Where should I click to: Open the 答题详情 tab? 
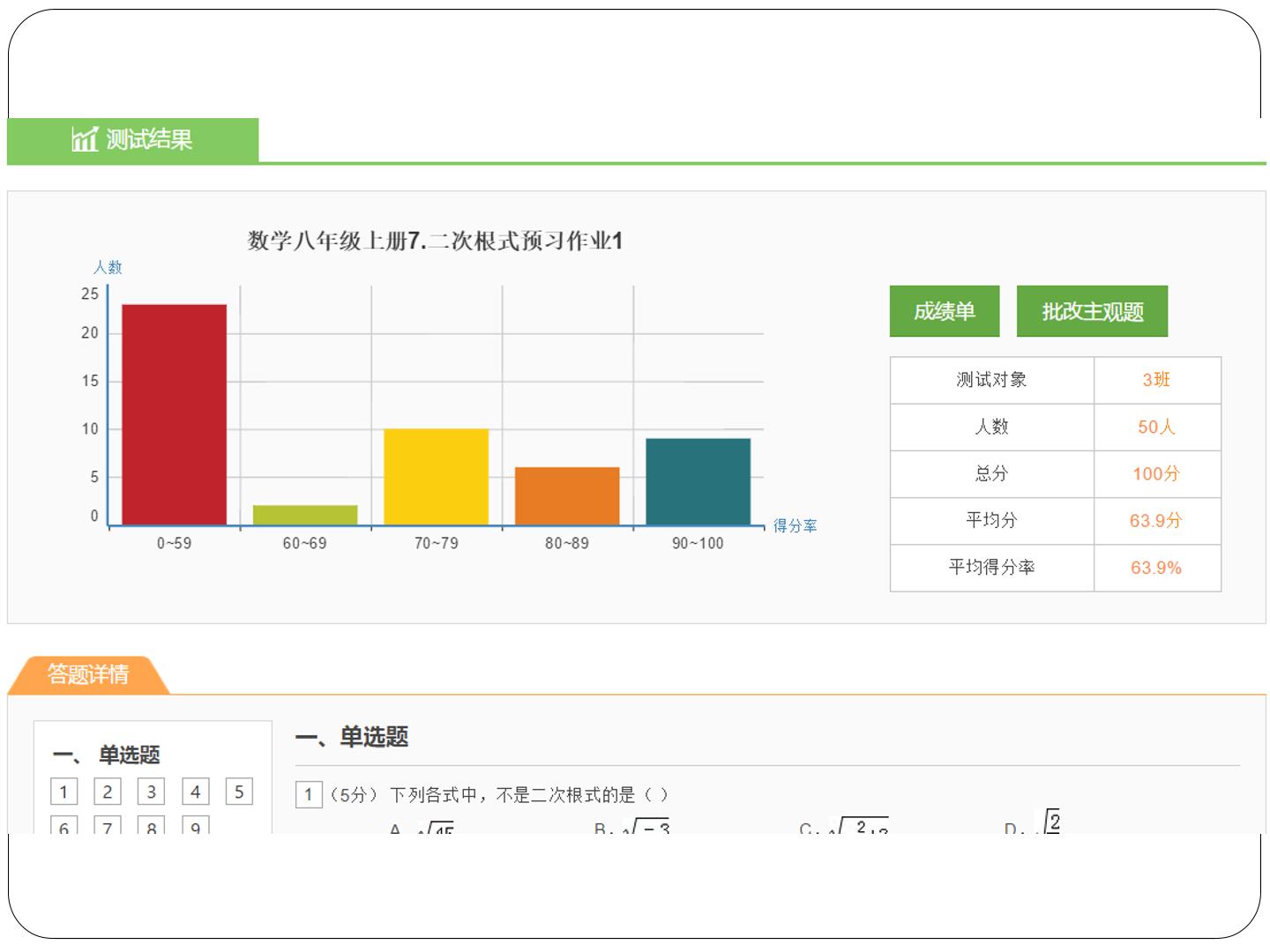(x=88, y=674)
